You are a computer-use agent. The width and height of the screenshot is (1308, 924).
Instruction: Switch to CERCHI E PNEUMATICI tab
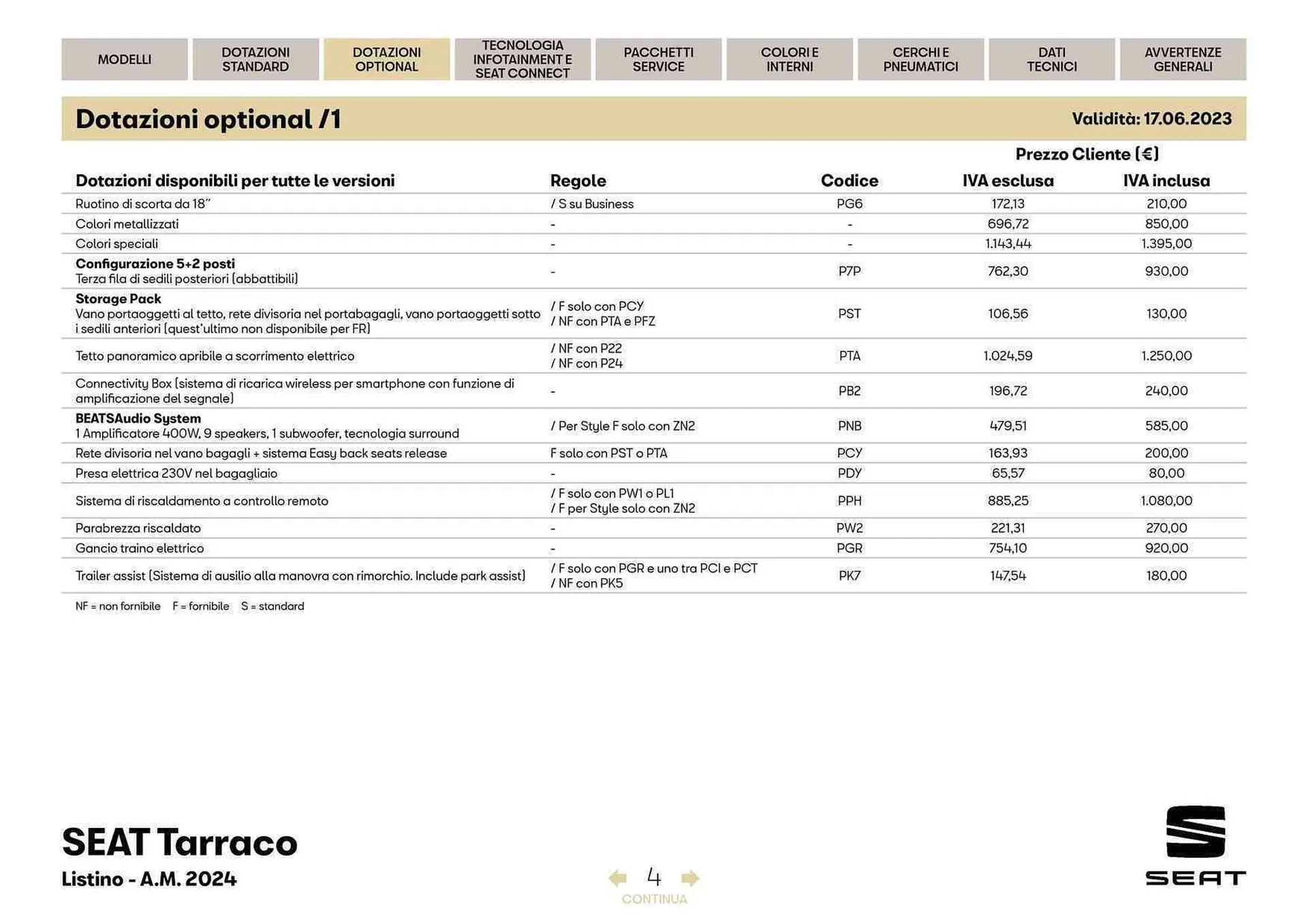point(920,59)
